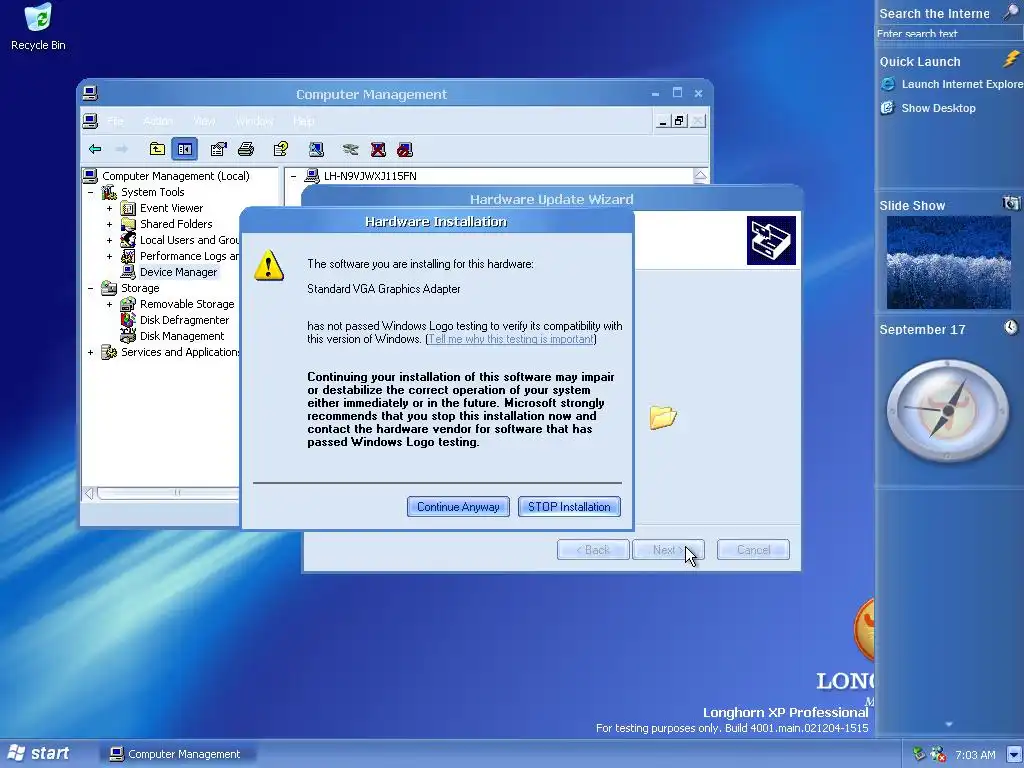This screenshot has width=1024, height=768.
Task: Click the Computer Management taskbar button
Action: (x=176, y=754)
